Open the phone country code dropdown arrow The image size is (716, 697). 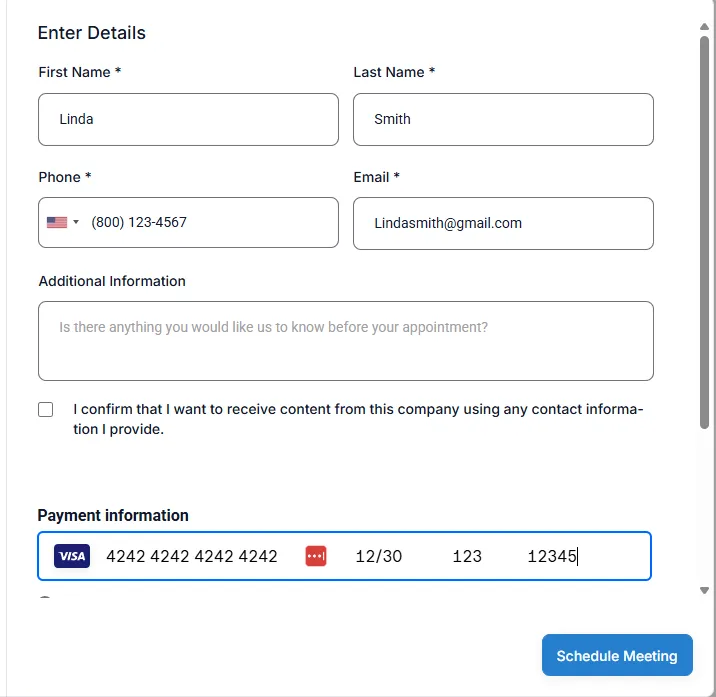76,222
